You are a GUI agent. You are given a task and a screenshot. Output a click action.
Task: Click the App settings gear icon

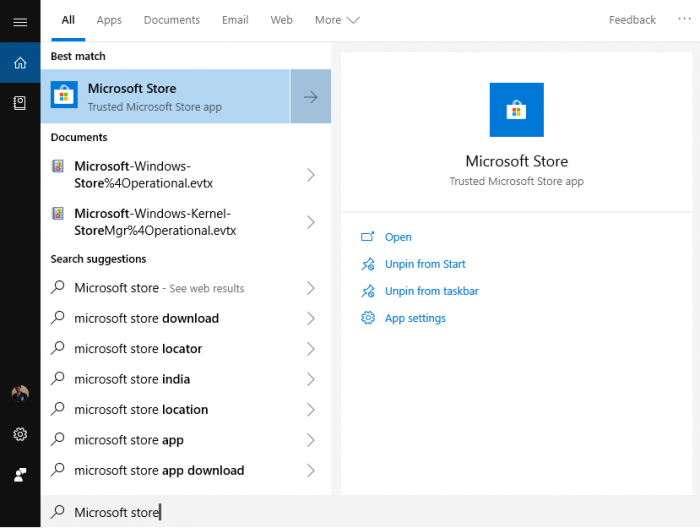(x=368, y=318)
